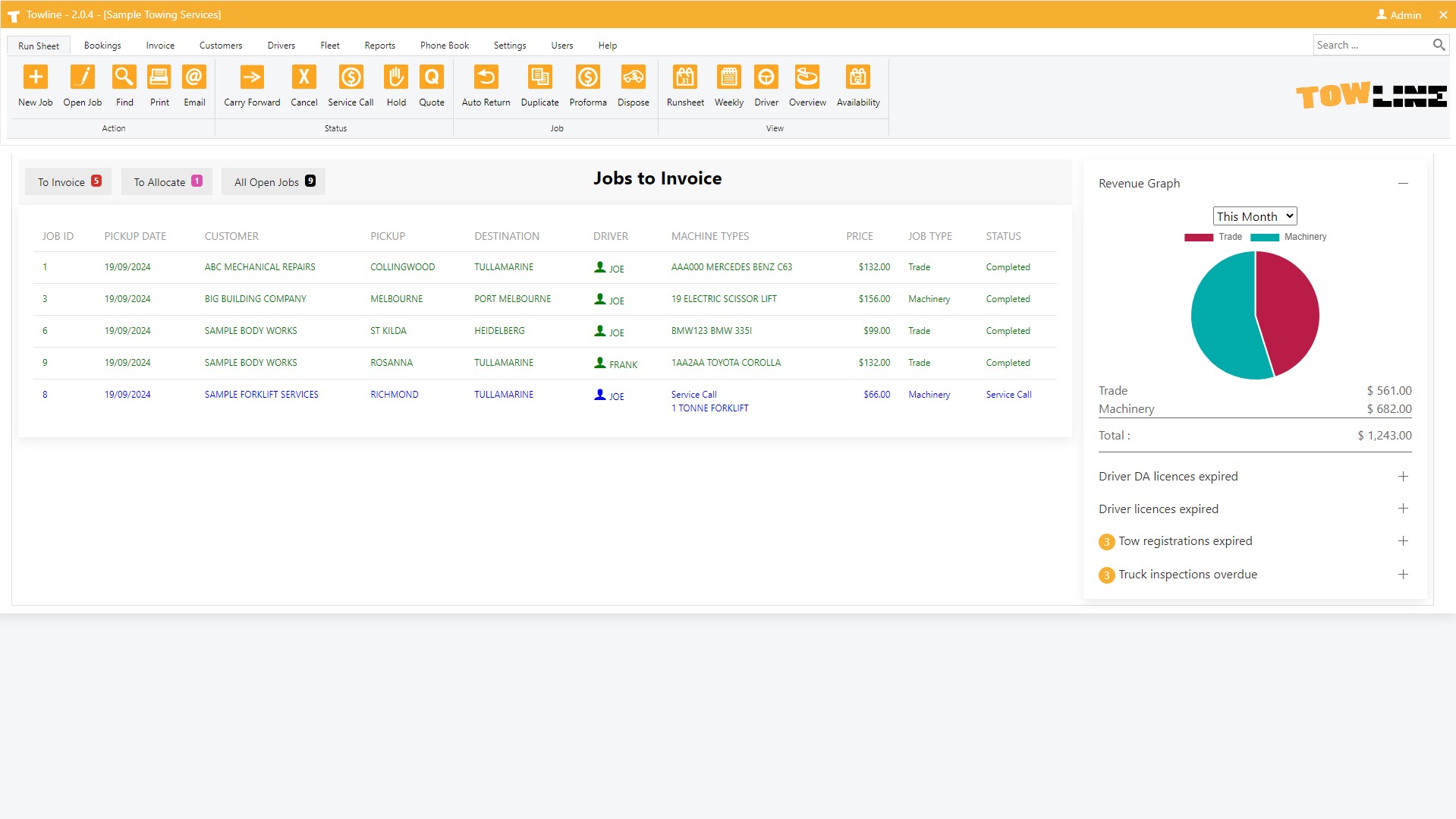Open the Find job search tool
The height and width of the screenshot is (819, 1456).
(x=124, y=77)
